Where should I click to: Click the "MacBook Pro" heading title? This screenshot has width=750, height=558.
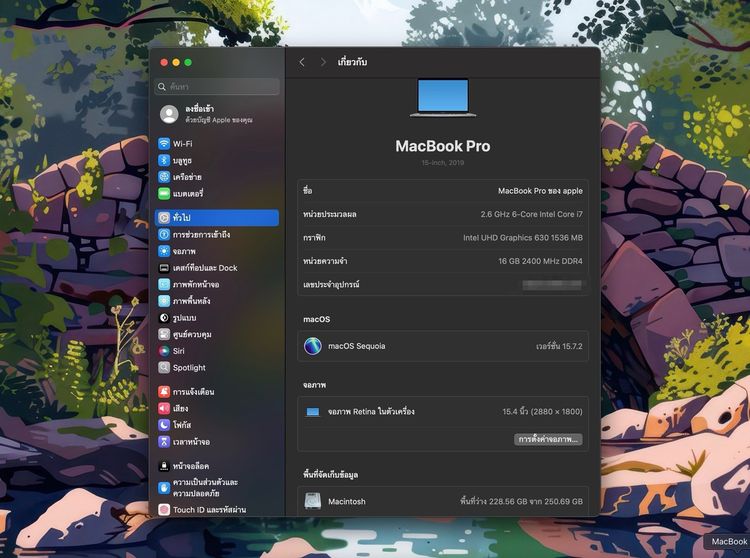(x=443, y=146)
